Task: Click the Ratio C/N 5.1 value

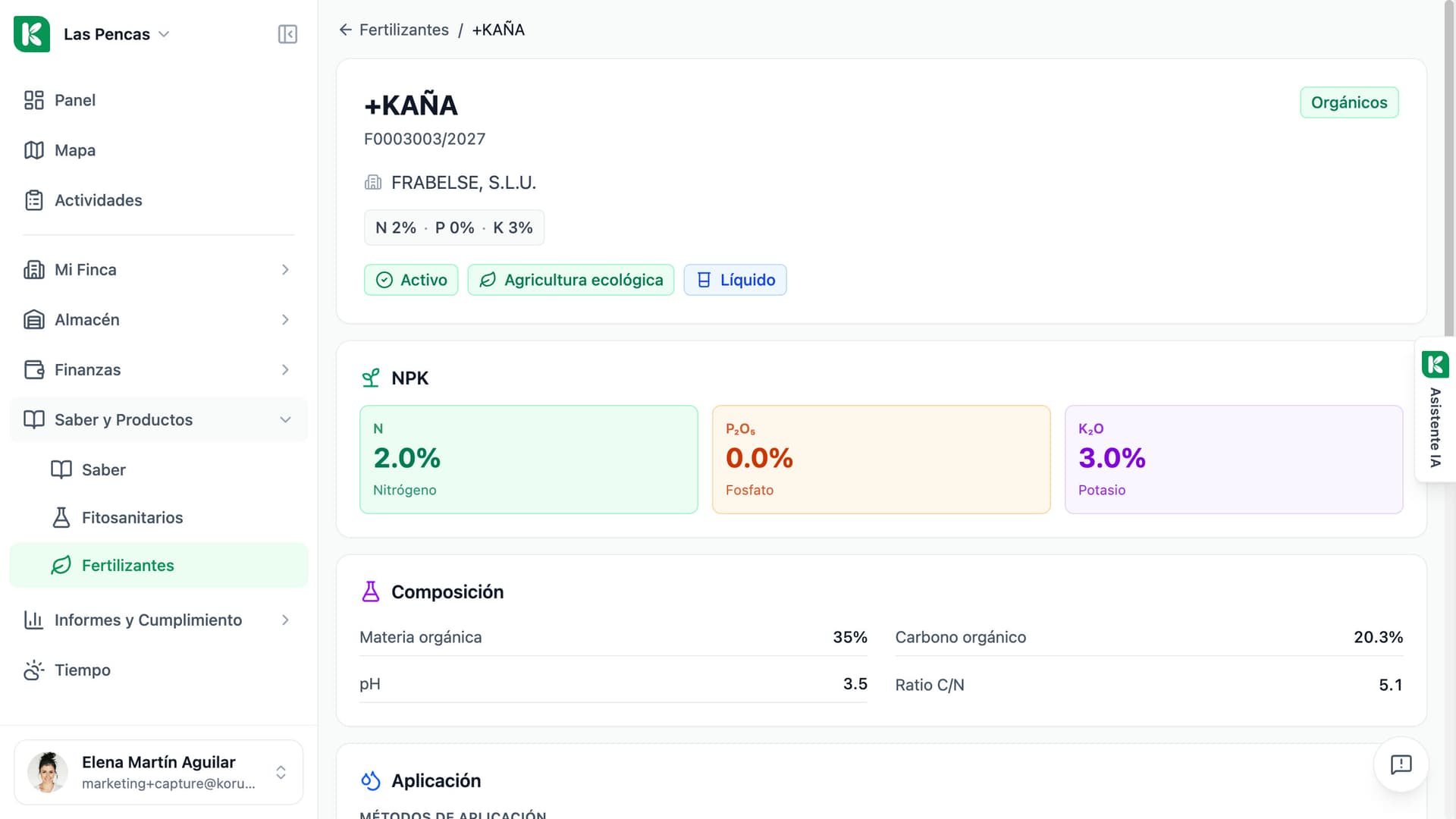Action: 1391,685
